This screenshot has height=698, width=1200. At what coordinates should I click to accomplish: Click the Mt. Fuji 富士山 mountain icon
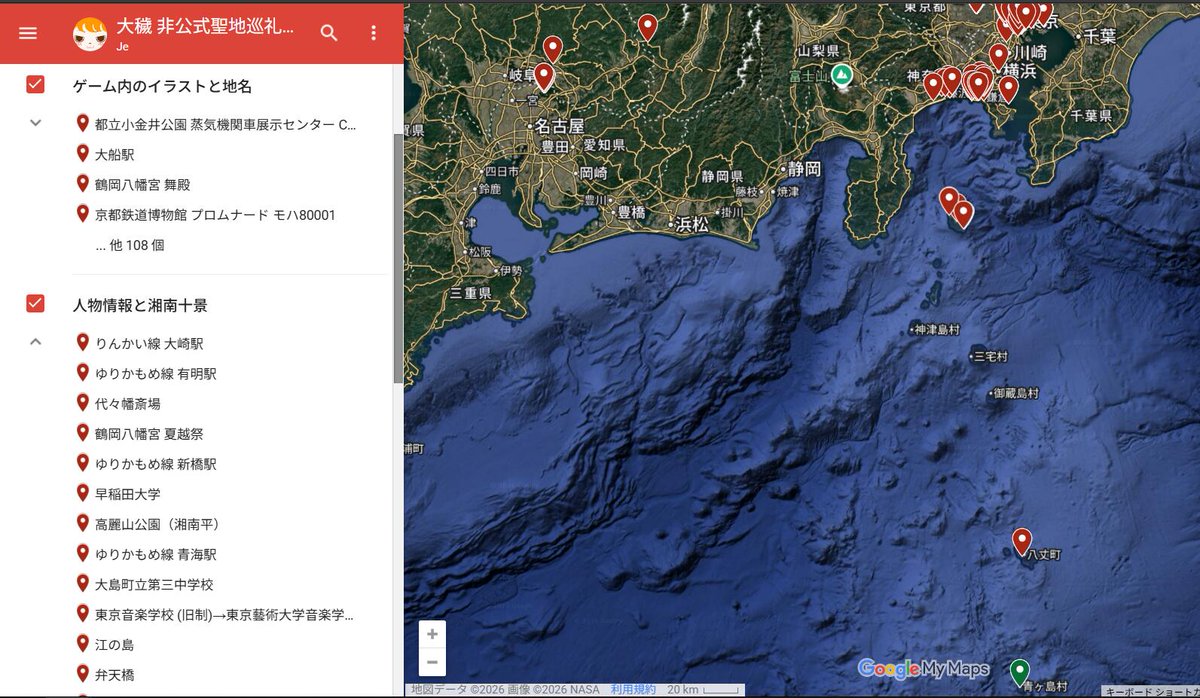842,74
